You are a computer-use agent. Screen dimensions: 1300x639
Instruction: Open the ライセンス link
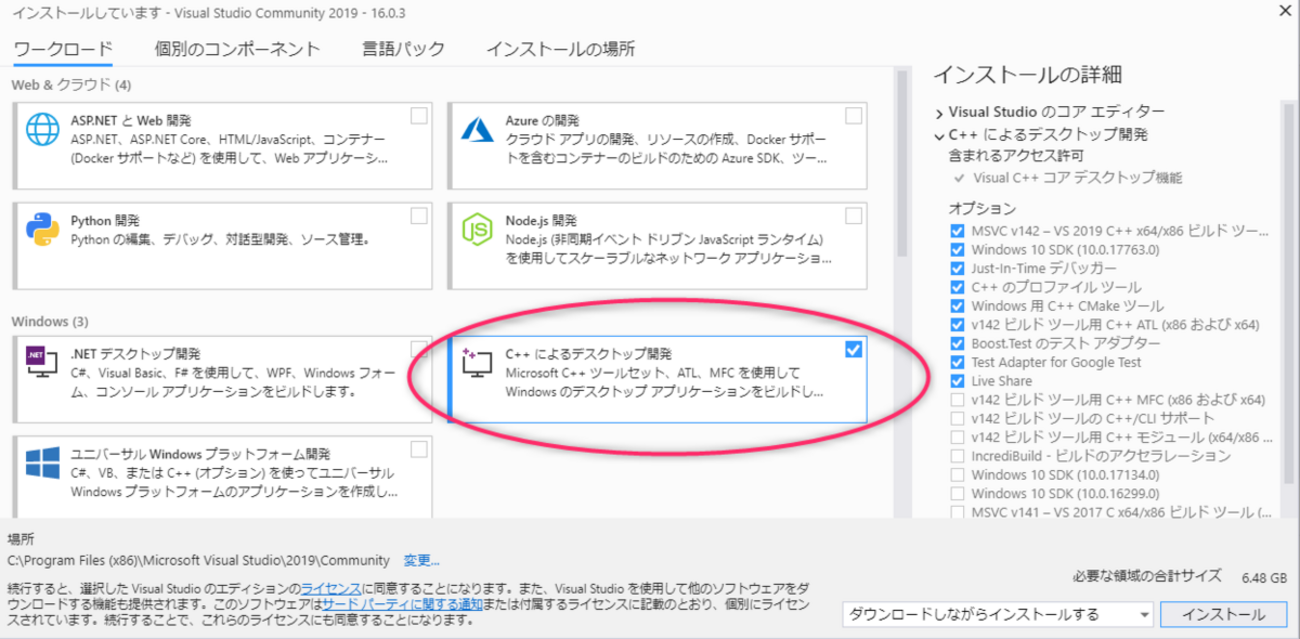click(x=330, y=588)
